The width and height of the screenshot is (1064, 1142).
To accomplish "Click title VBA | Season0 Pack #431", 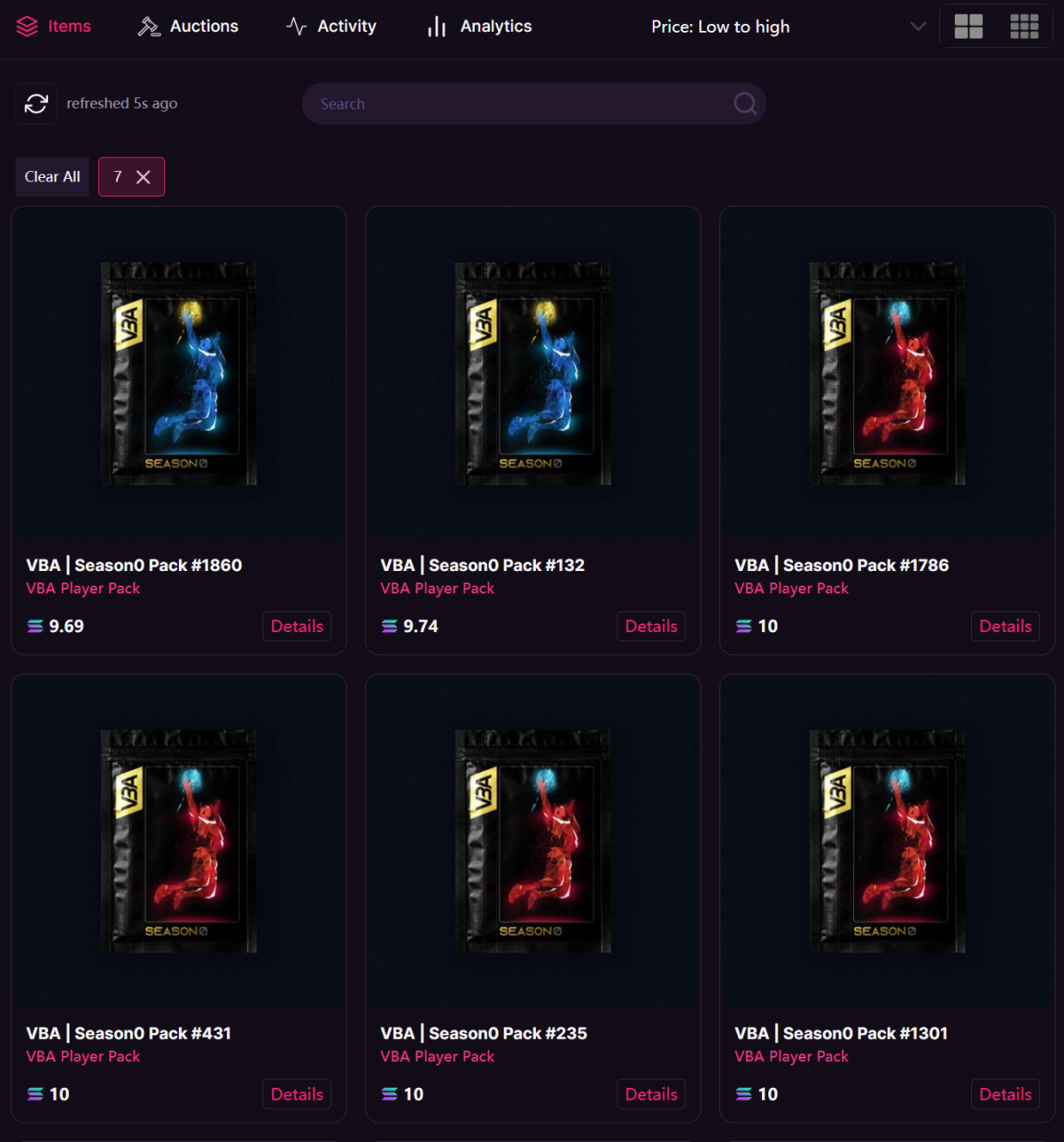I will click(x=129, y=1033).
